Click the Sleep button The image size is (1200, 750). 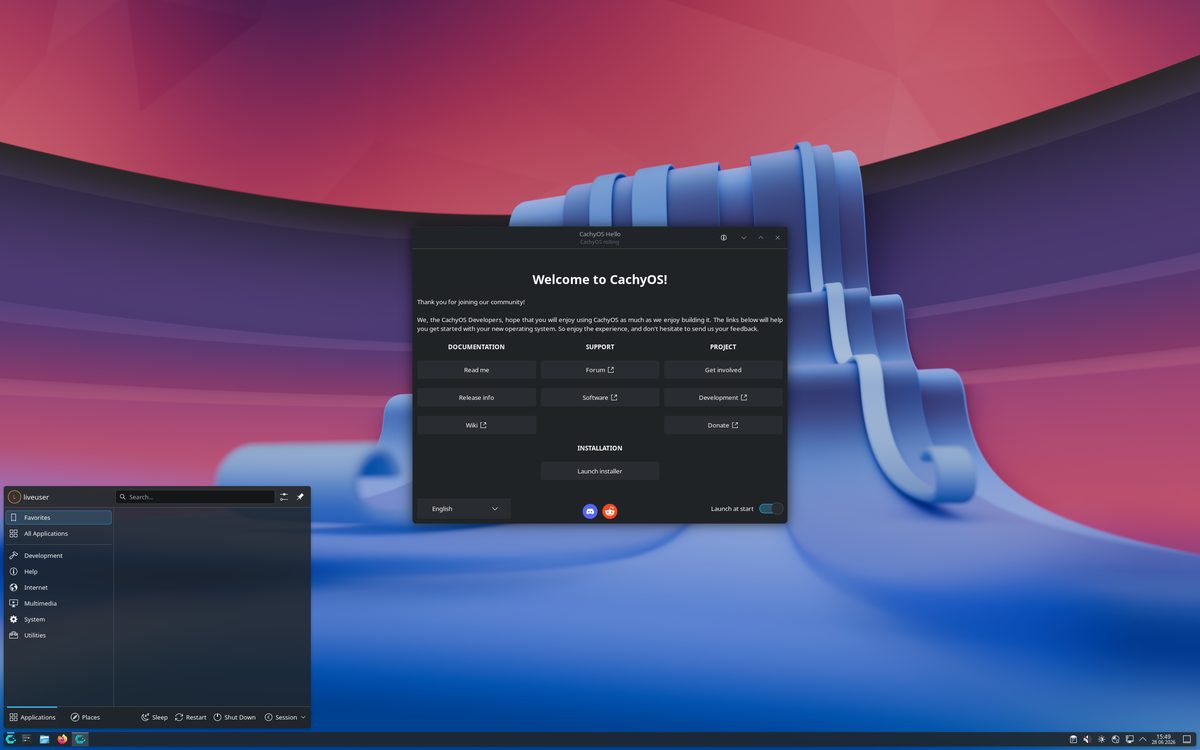(154, 717)
